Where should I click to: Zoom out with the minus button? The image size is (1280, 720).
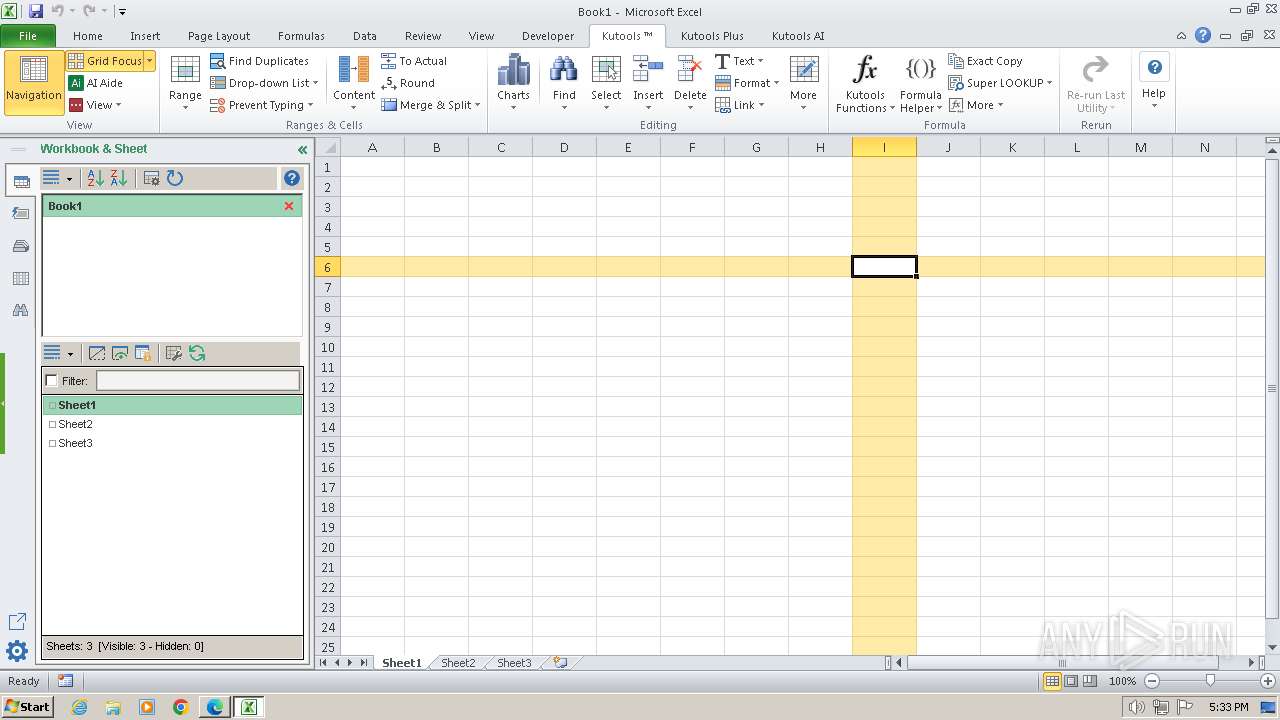coord(1152,681)
